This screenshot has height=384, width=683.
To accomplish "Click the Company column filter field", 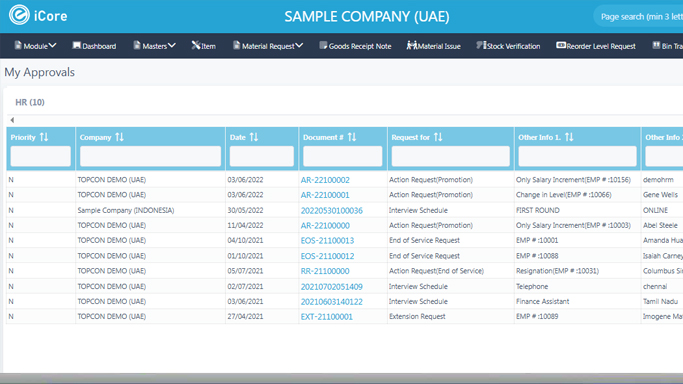I will click(150, 156).
